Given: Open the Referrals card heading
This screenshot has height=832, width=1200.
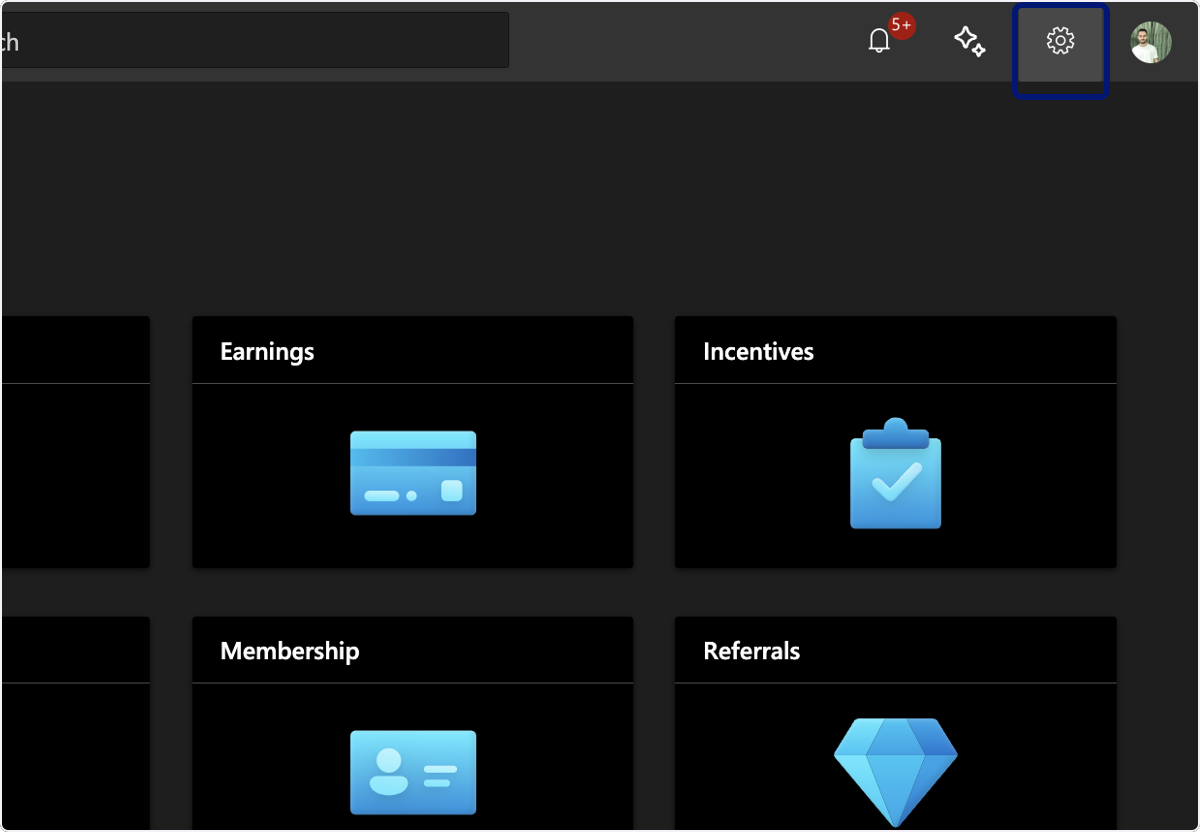Looking at the screenshot, I should point(752,651).
